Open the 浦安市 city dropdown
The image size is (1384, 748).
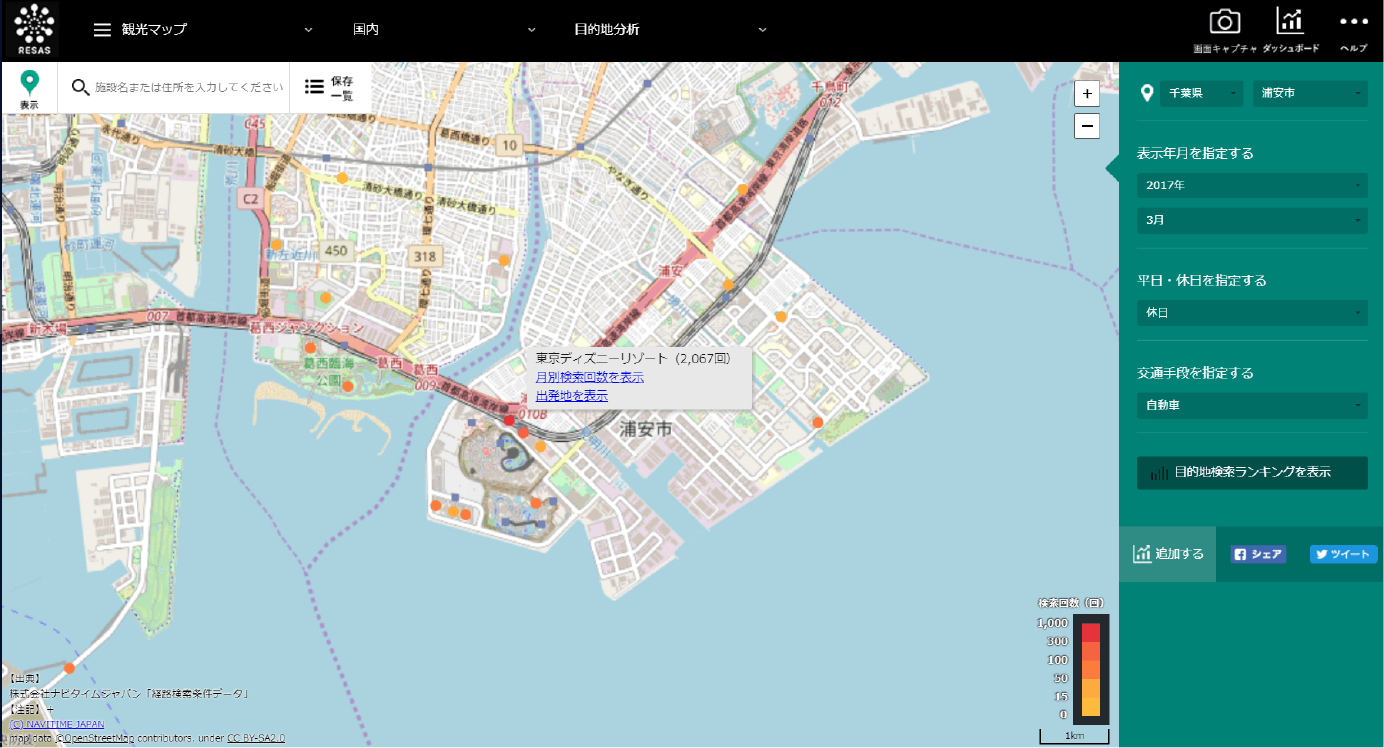click(1310, 93)
